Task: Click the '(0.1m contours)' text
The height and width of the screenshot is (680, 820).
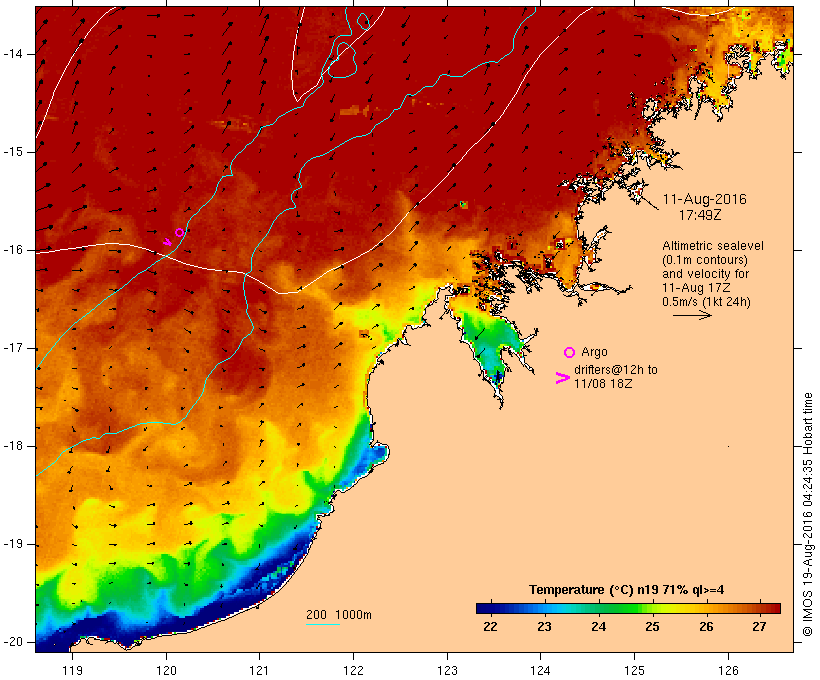Action: pyautogui.click(x=705, y=260)
